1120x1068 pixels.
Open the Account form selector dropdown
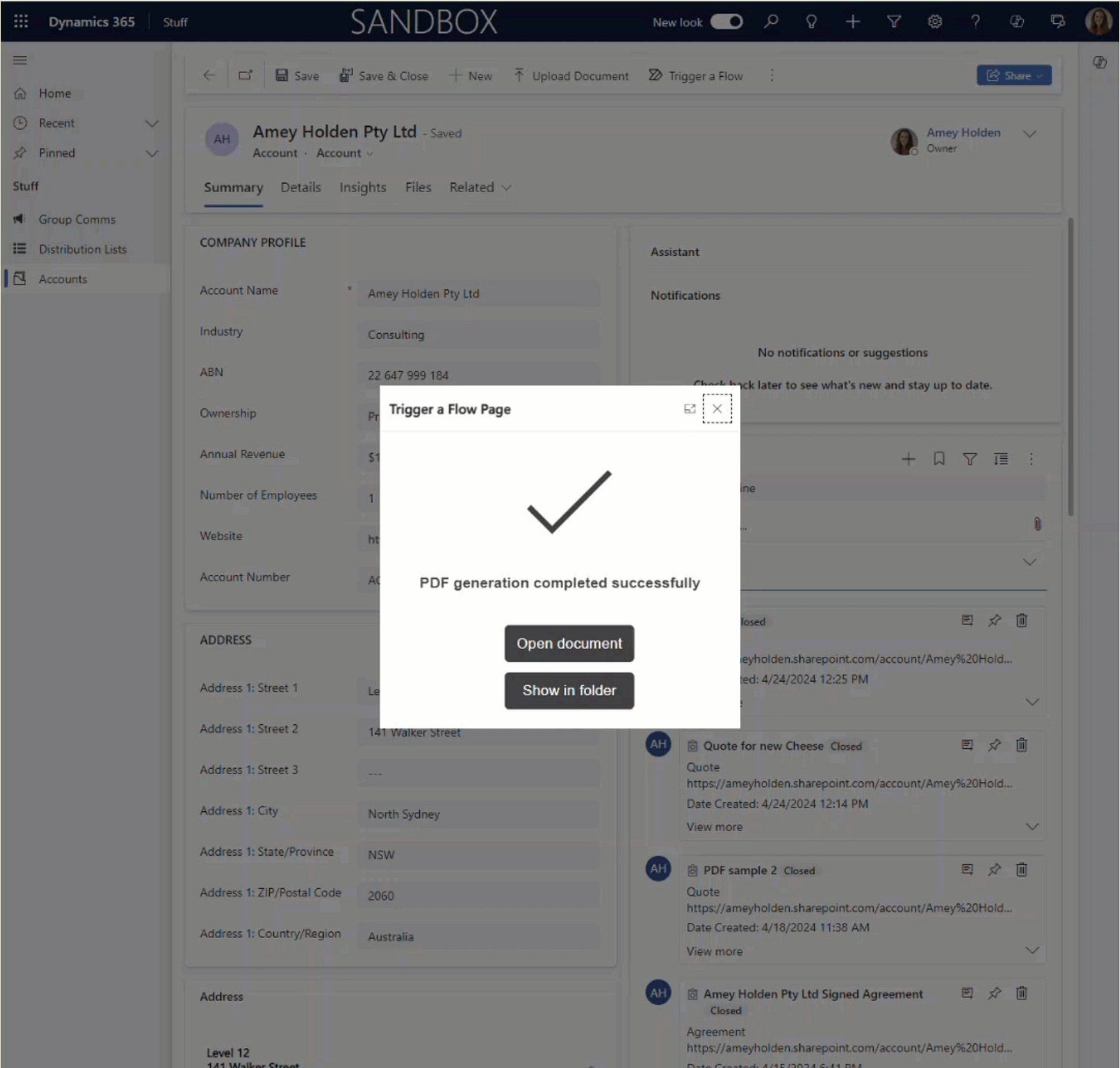pyautogui.click(x=345, y=153)
